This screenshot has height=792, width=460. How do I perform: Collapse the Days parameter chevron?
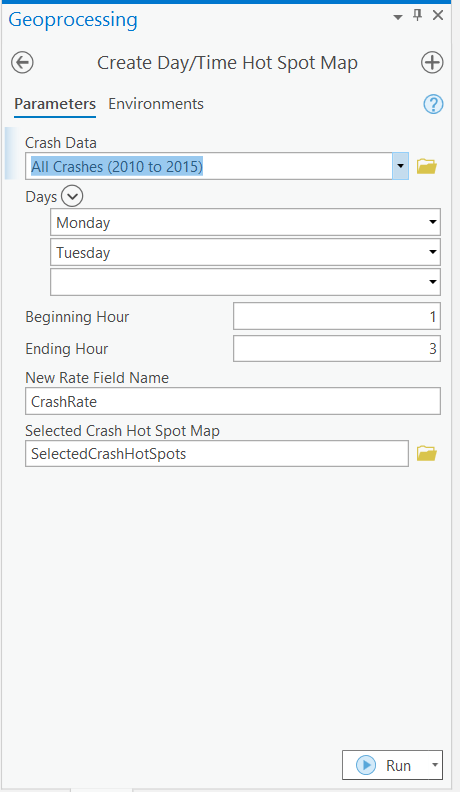(72, 196)
